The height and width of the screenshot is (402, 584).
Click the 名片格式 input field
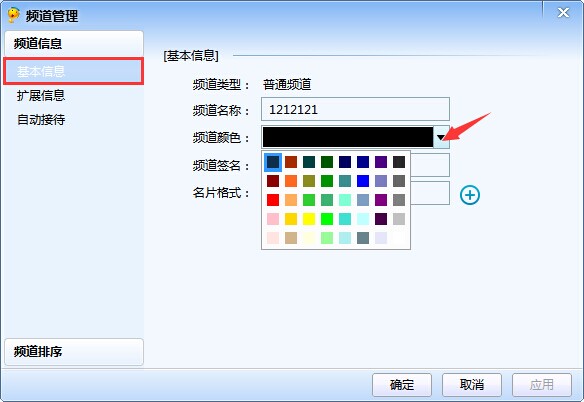point(430,193)
